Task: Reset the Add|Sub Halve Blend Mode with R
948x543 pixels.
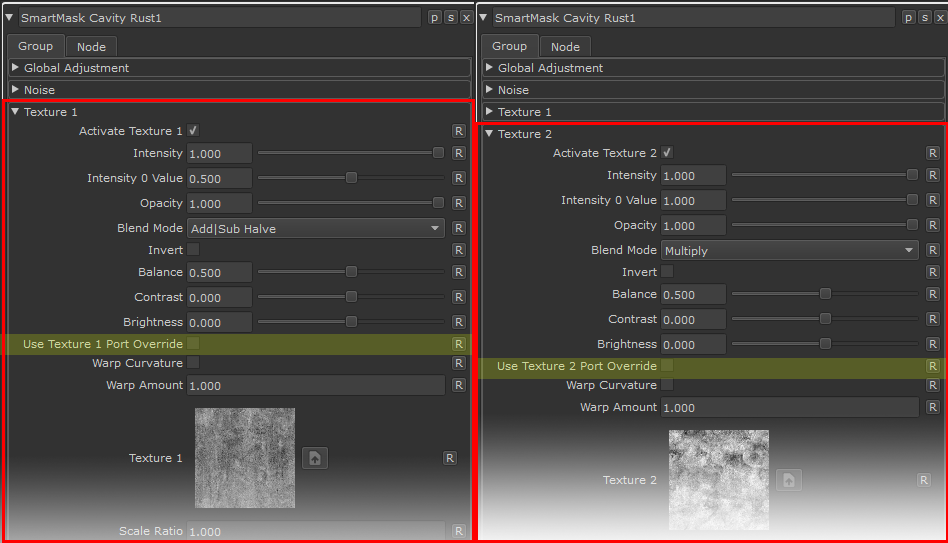Action: click(458, 228)
